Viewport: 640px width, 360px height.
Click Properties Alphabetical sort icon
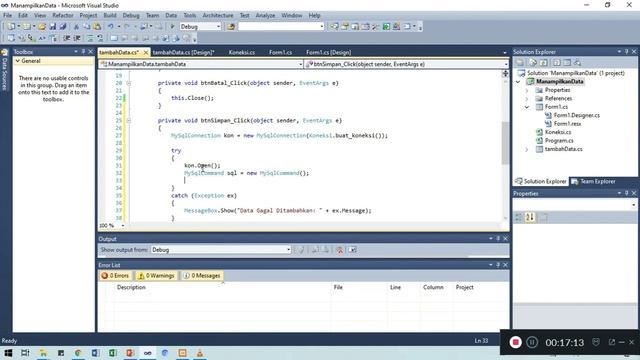(530, 218)
